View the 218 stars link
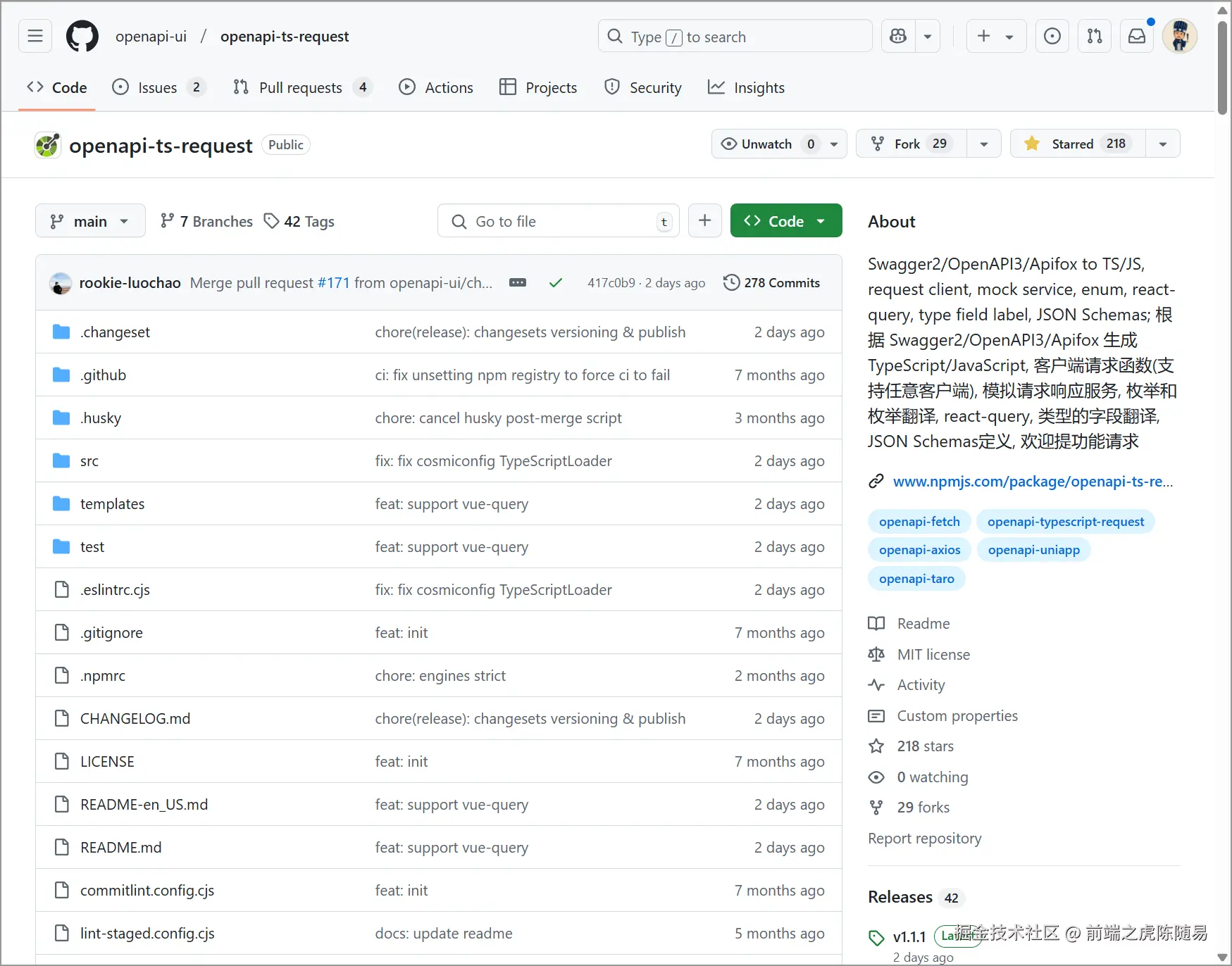 926,746
